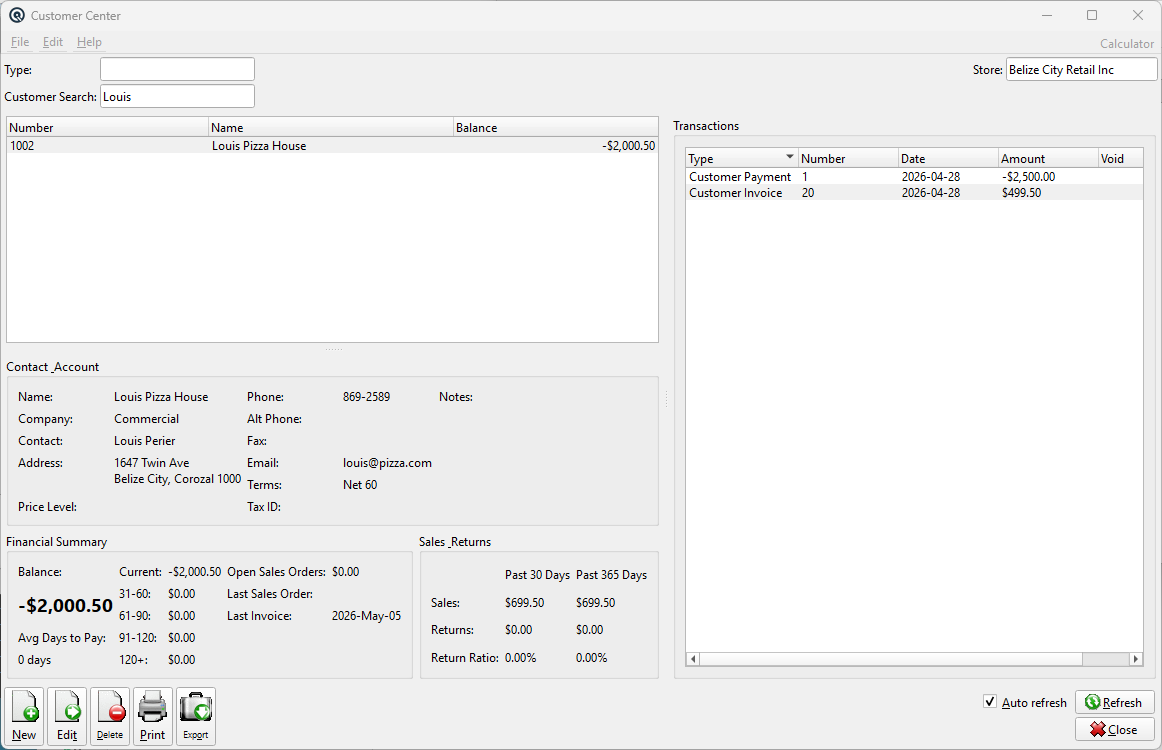Viewport: 1162px width, 750px height.
Task: Open the Calculator link
Action: 1126,44
